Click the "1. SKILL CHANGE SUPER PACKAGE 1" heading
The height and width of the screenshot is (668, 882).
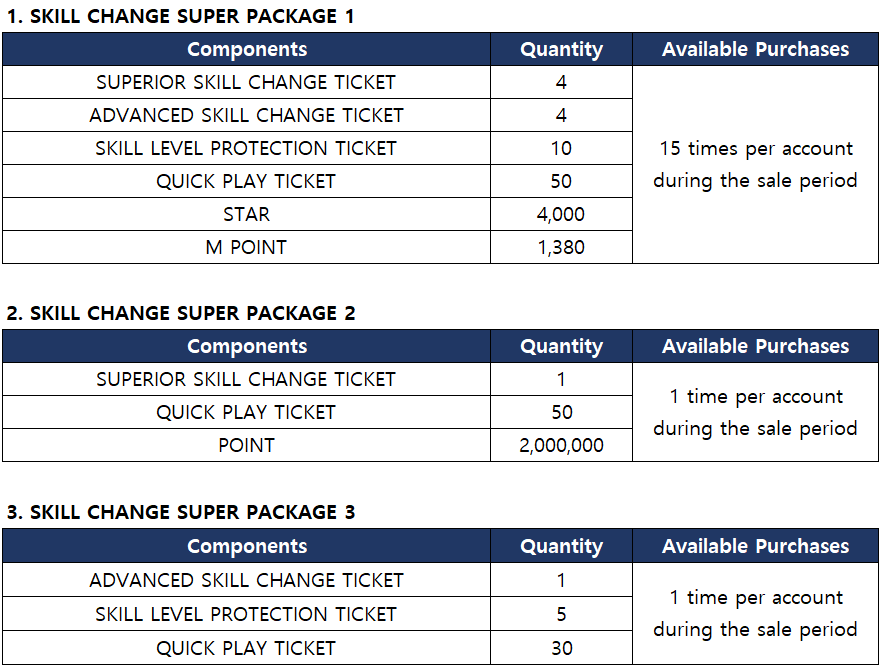pyautogui.click(x=180, y=16)
